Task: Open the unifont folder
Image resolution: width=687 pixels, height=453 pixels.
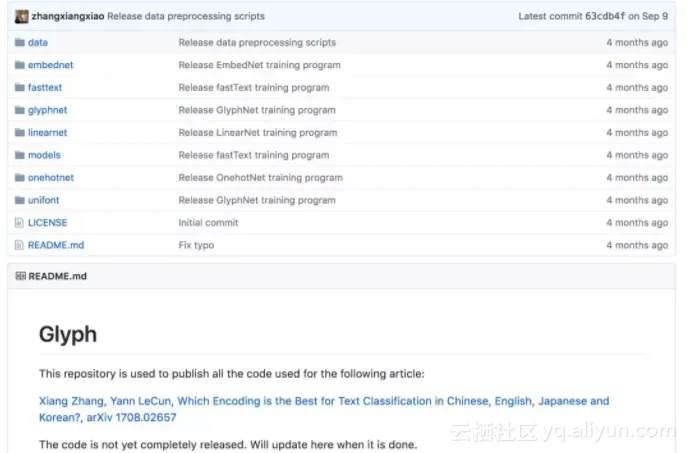Action: tap(43, 200)
